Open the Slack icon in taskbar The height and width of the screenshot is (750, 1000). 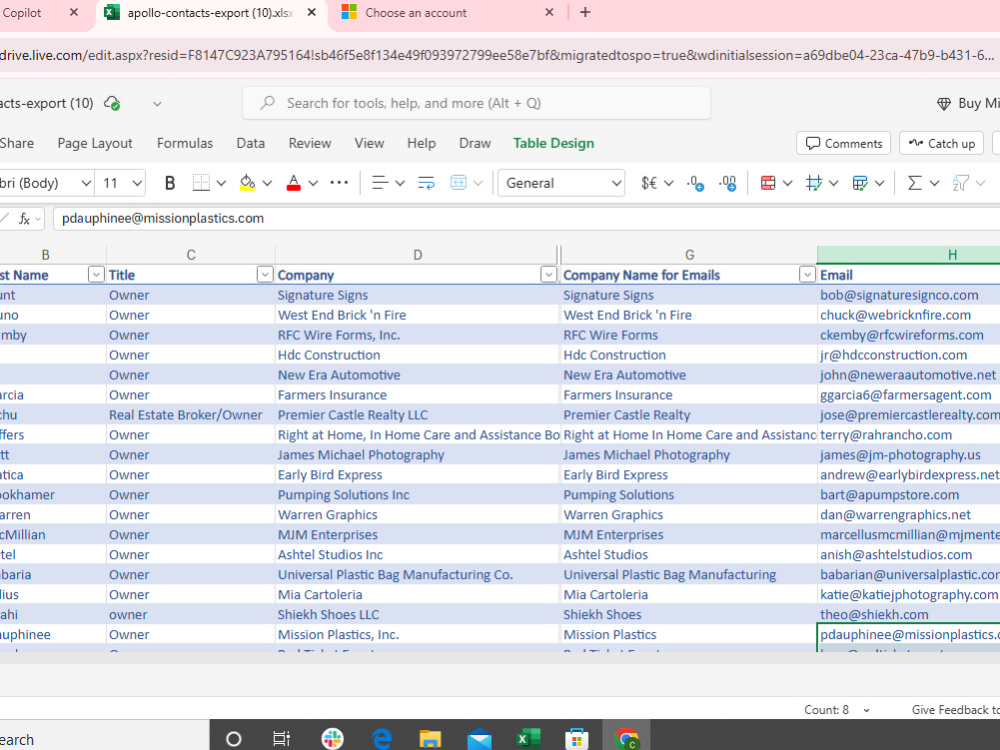[332, 739]
